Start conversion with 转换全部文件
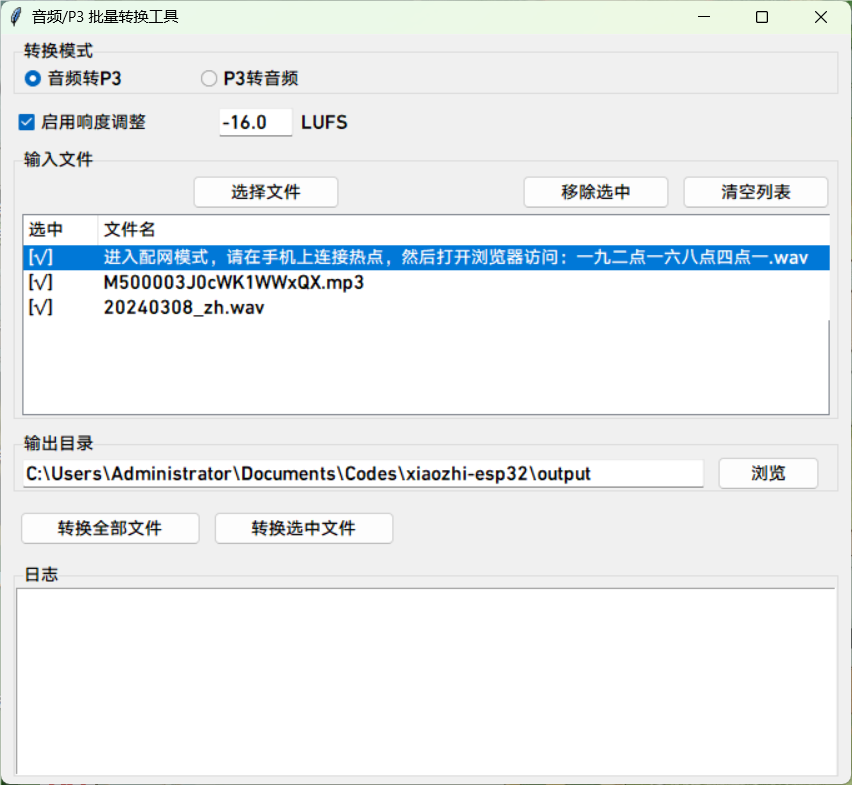Image resolution: width=852 pixels, height=785 pixels. (x=110, y=528)
